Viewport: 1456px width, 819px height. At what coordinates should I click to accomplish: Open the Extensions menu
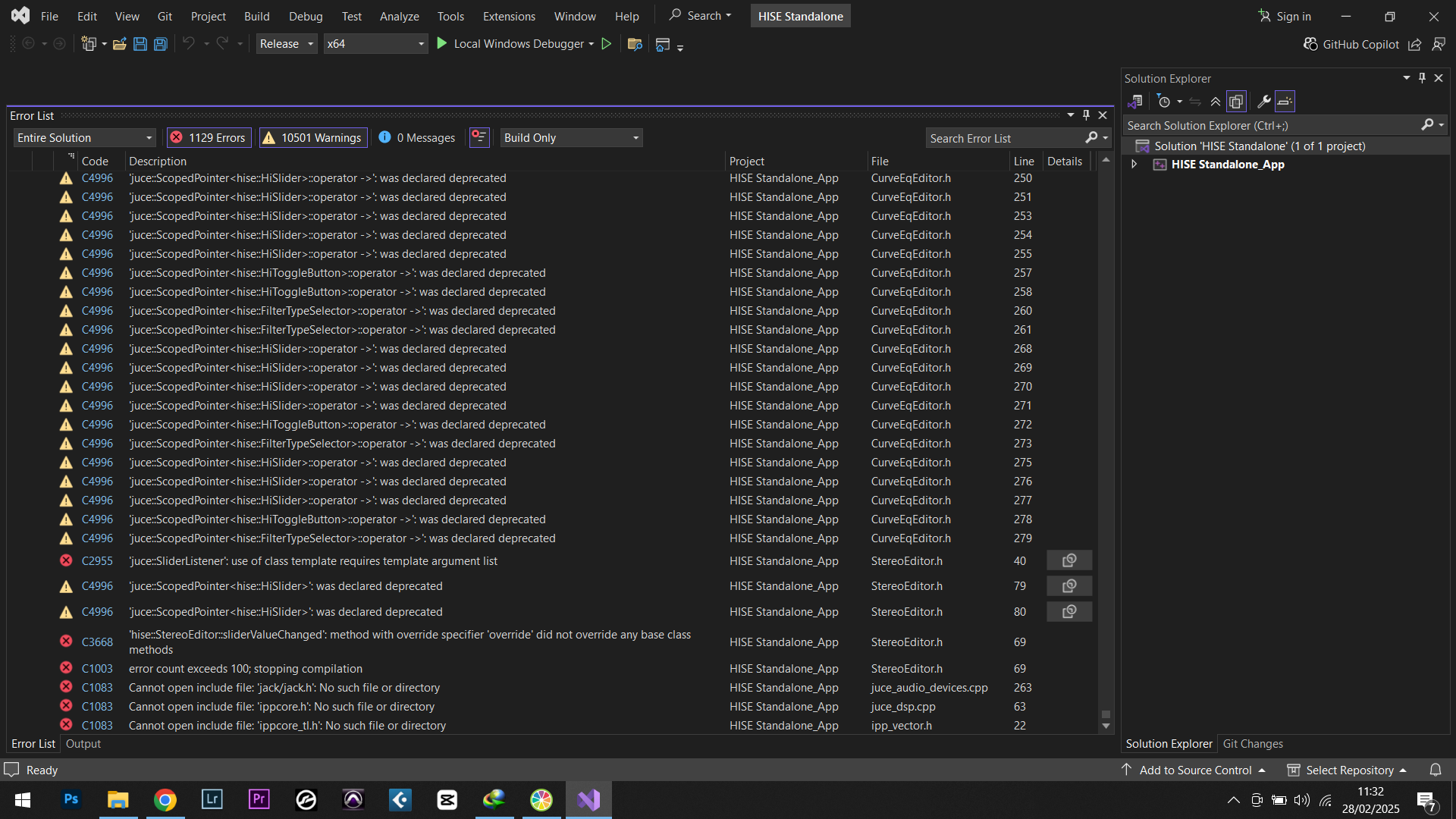point(509,16)
